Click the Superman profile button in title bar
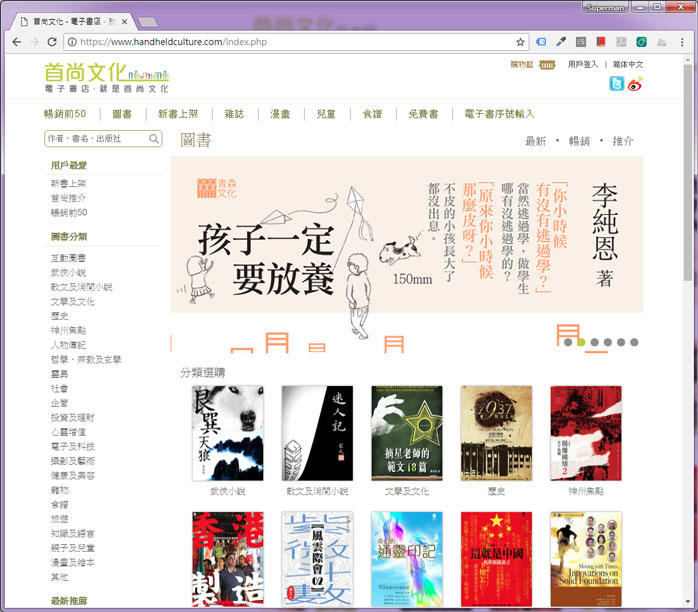Image resolution: width=698 pixels, height=612 pixels. [x=605, y=8]
